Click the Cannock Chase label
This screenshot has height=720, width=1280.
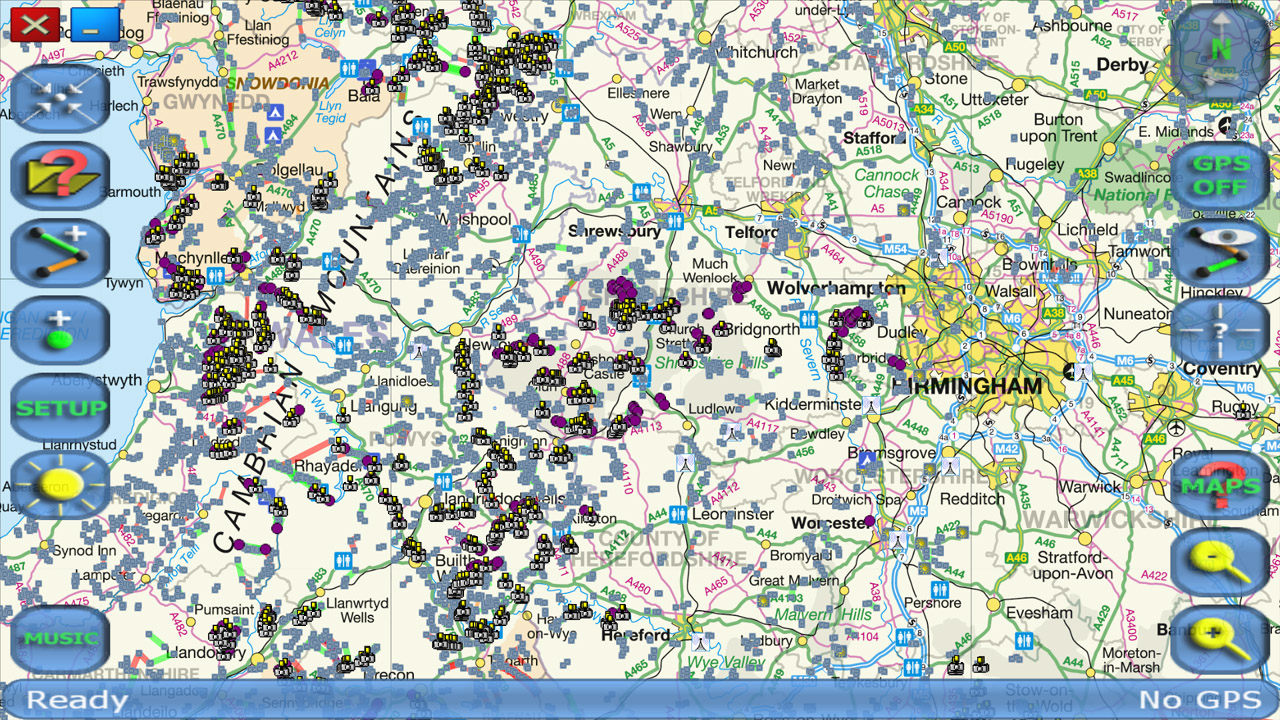(886, 183)
